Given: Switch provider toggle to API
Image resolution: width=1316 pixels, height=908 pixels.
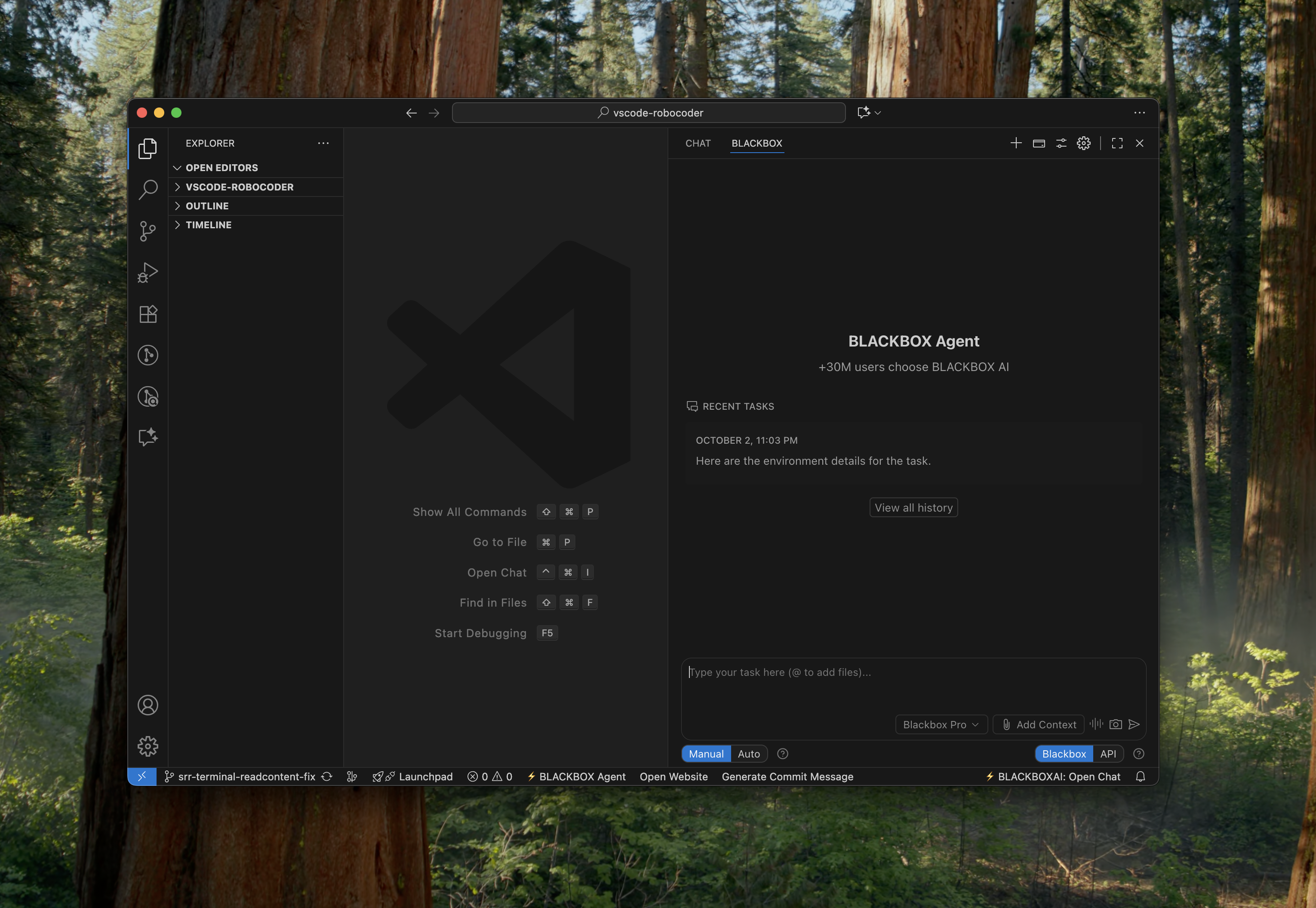Looking at the screenshot, I should pos(1107,754).
